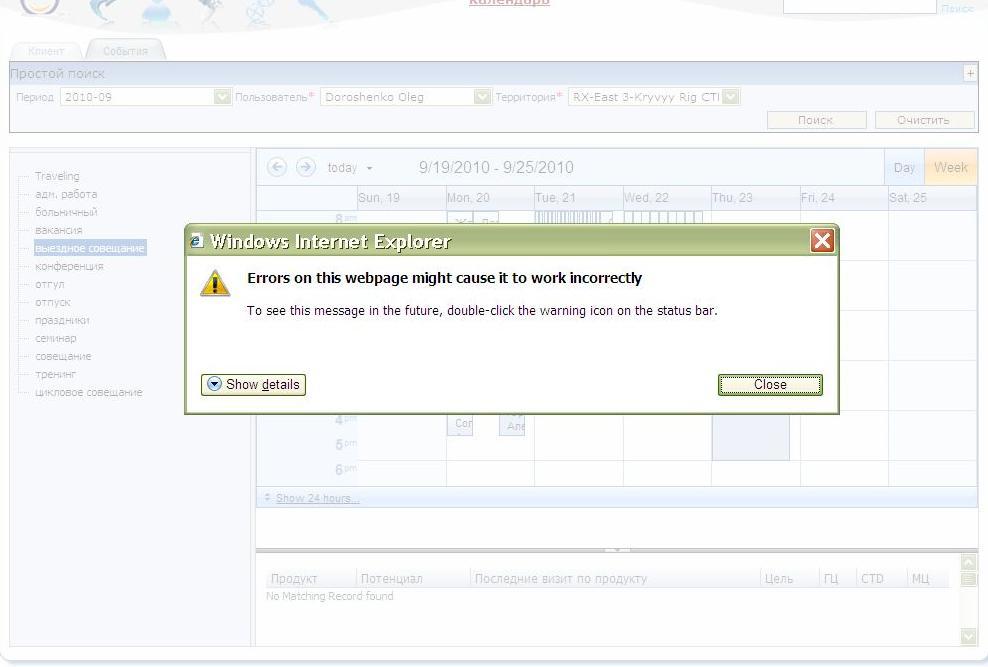Open the Клиент tab
This screenshot has width=988, height=667.
[46, 51]
